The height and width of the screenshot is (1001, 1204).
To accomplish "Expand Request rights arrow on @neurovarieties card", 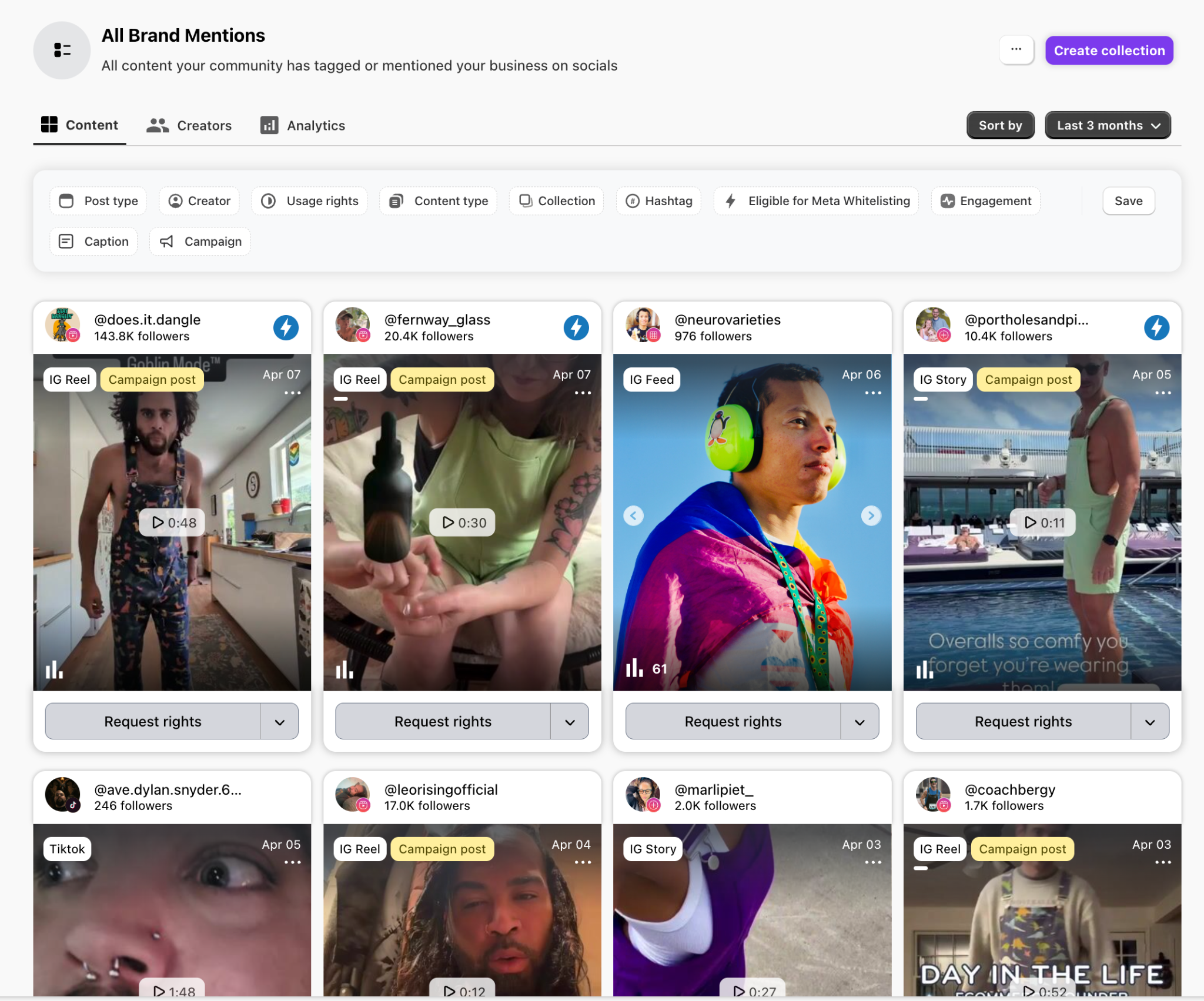I will [859, 722].
